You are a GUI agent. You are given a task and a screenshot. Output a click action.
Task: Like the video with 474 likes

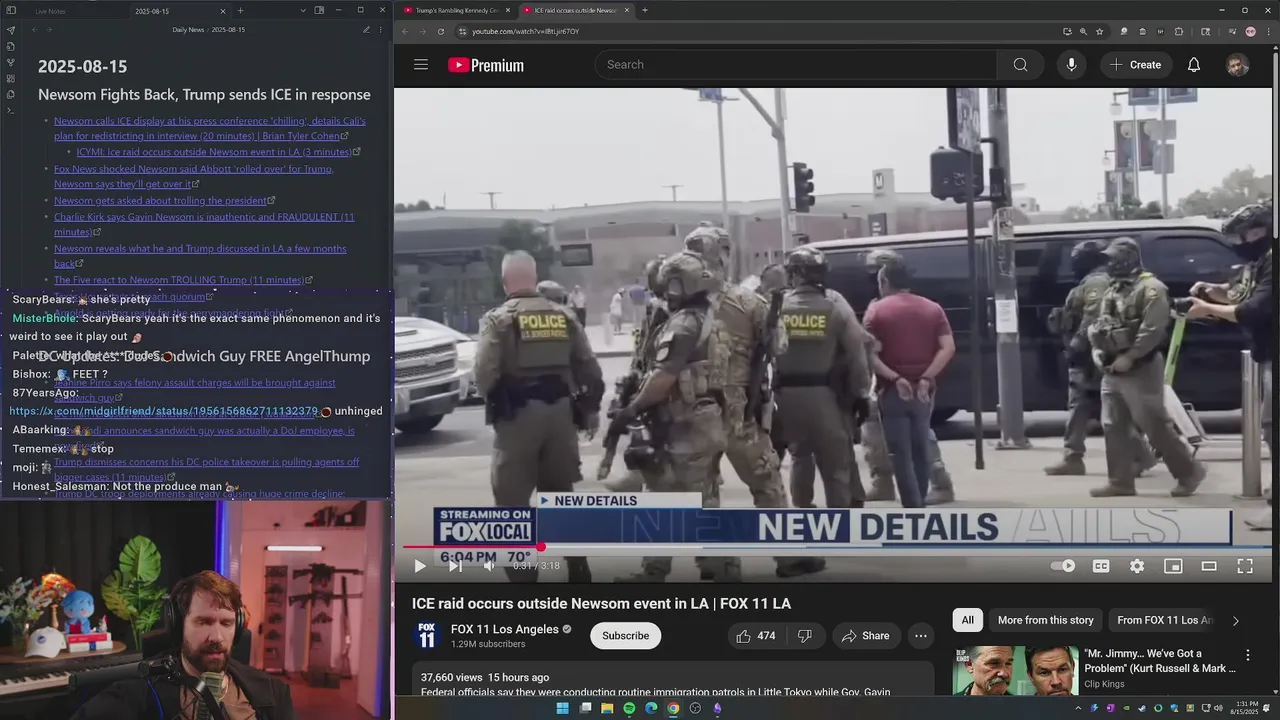756,636
